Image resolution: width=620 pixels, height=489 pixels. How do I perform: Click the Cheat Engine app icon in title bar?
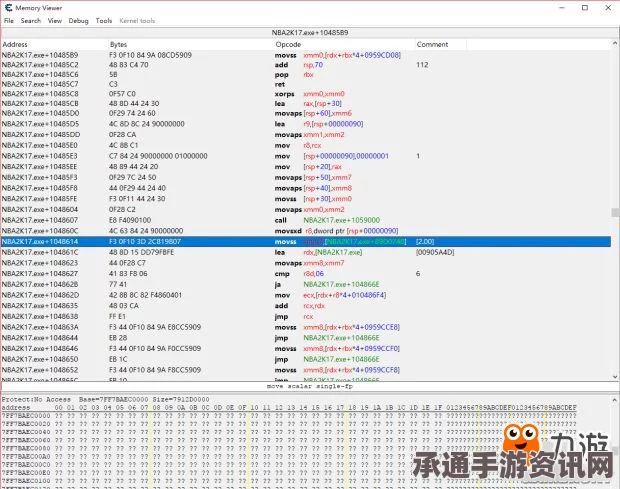coord(8,8)
